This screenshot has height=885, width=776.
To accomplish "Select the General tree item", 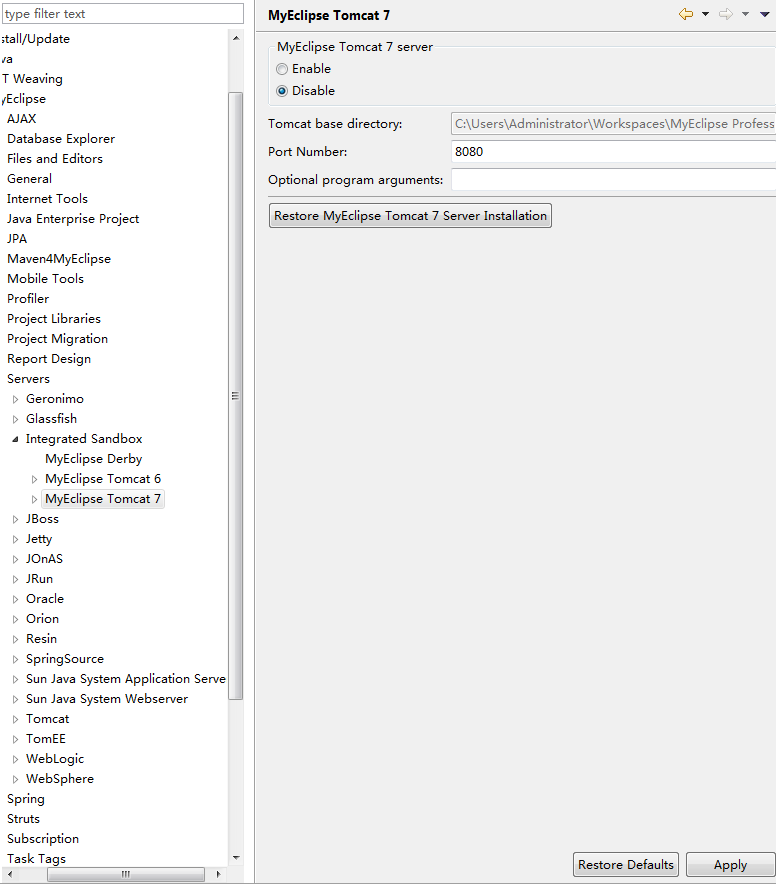I will pyautogui.click(x=29, y=179).
